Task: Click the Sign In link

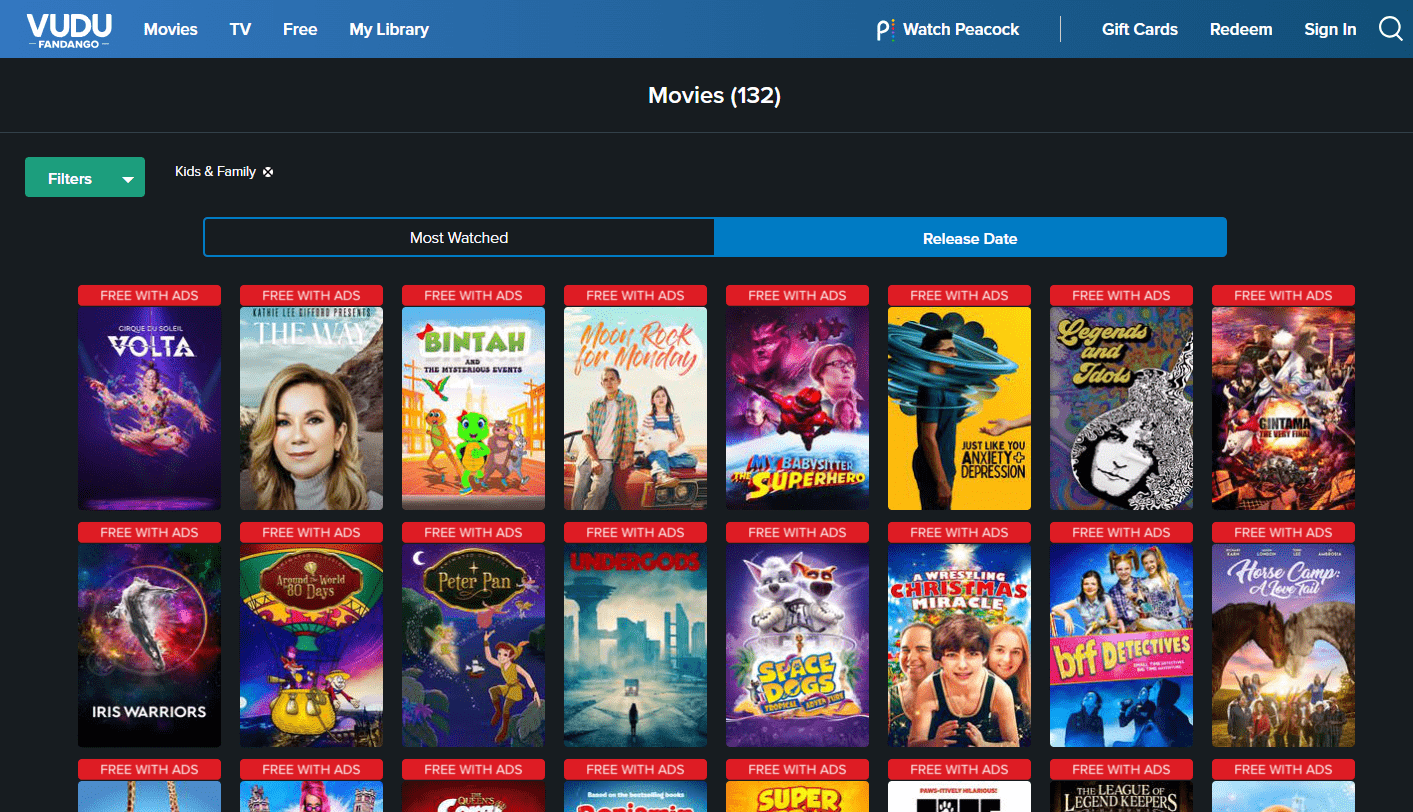Action: (x=1330, y=29)
